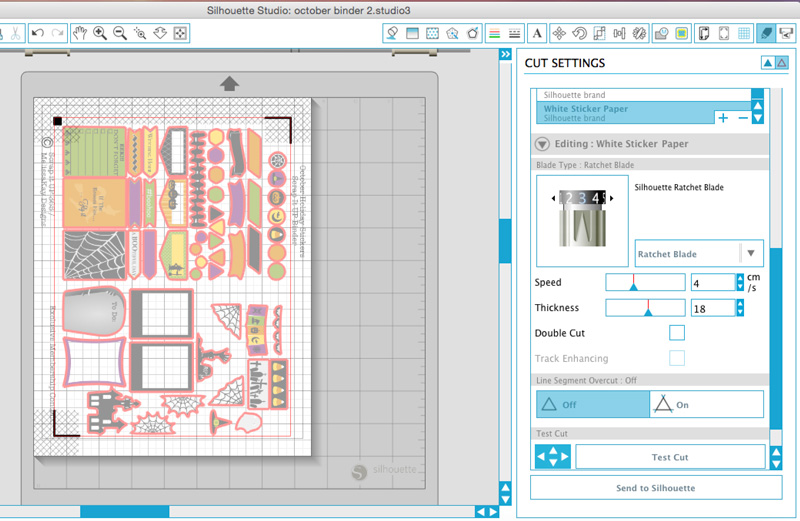This screenshot has height=521, width=800.
Task: Increase Thickness with stepper up arrow
Action: [x=740, y=303]
